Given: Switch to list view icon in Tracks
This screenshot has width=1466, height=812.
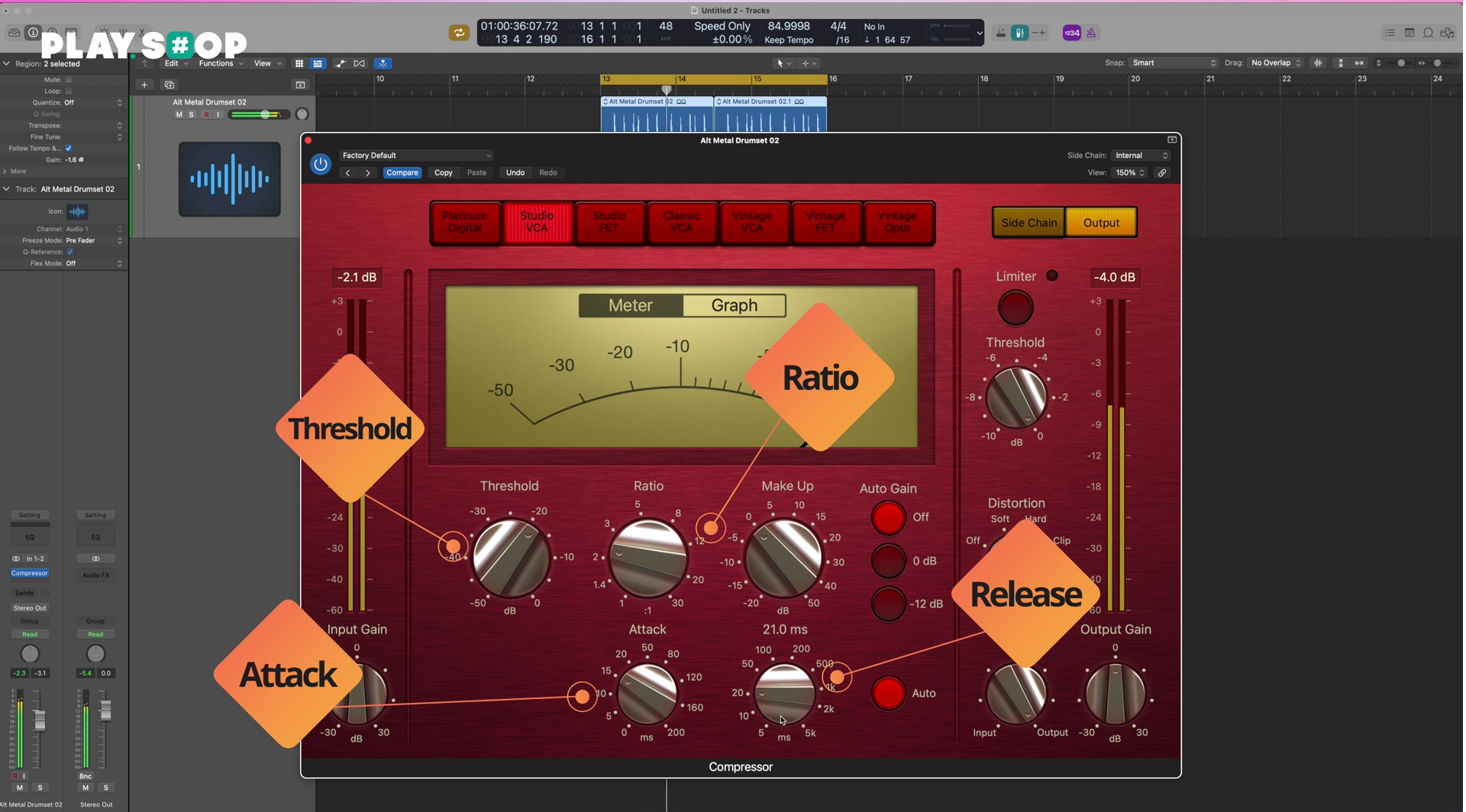Looking at the screenshot, I should [x=318, y=63].
